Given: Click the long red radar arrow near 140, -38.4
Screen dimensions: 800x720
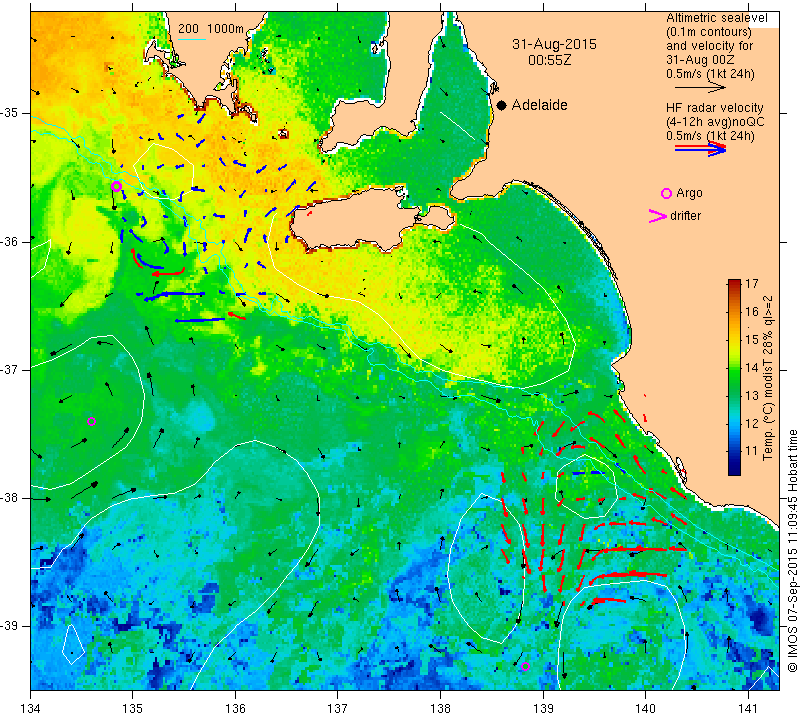Looking at the screenshot, I should [639, 549].
